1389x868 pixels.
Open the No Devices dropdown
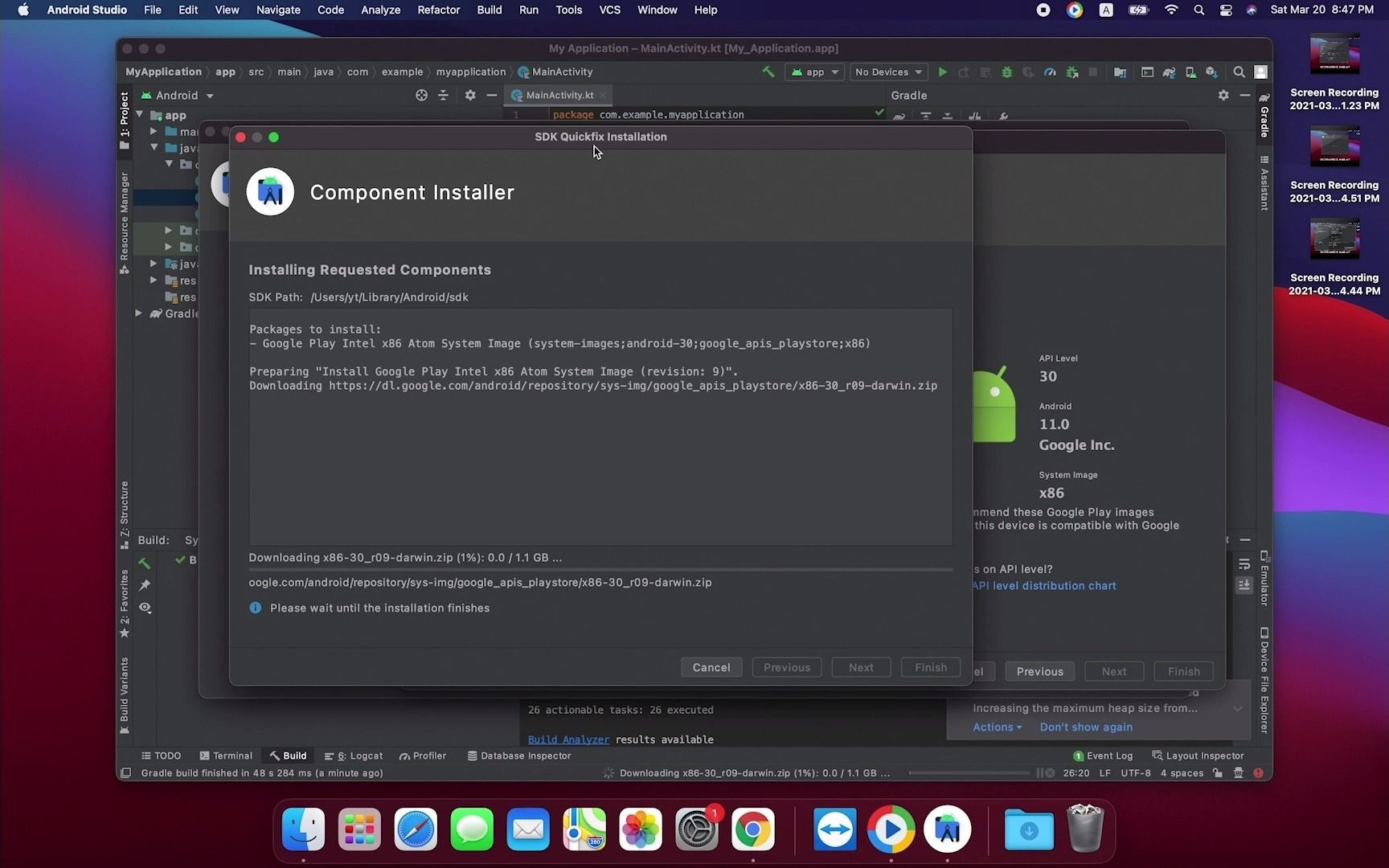[x=888, y=72]
